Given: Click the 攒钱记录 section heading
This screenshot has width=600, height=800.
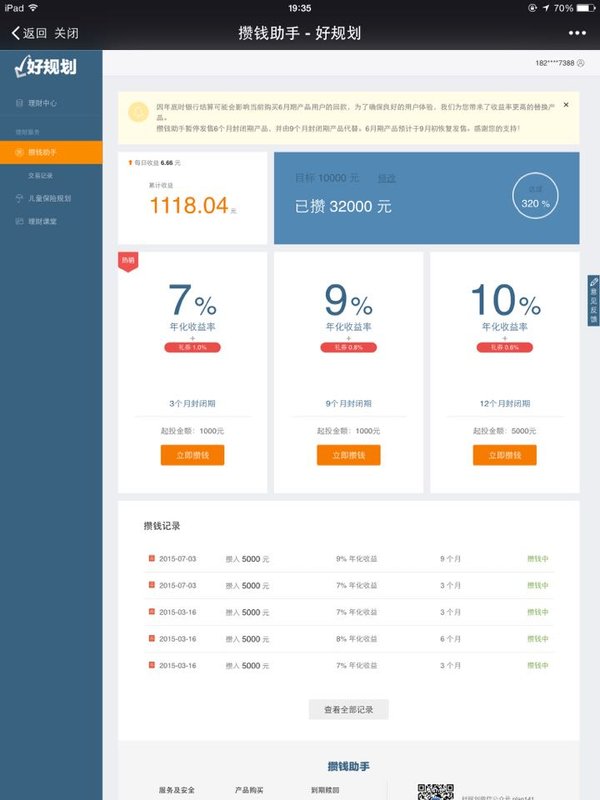Looking at the screenshot, I should 162,526.
